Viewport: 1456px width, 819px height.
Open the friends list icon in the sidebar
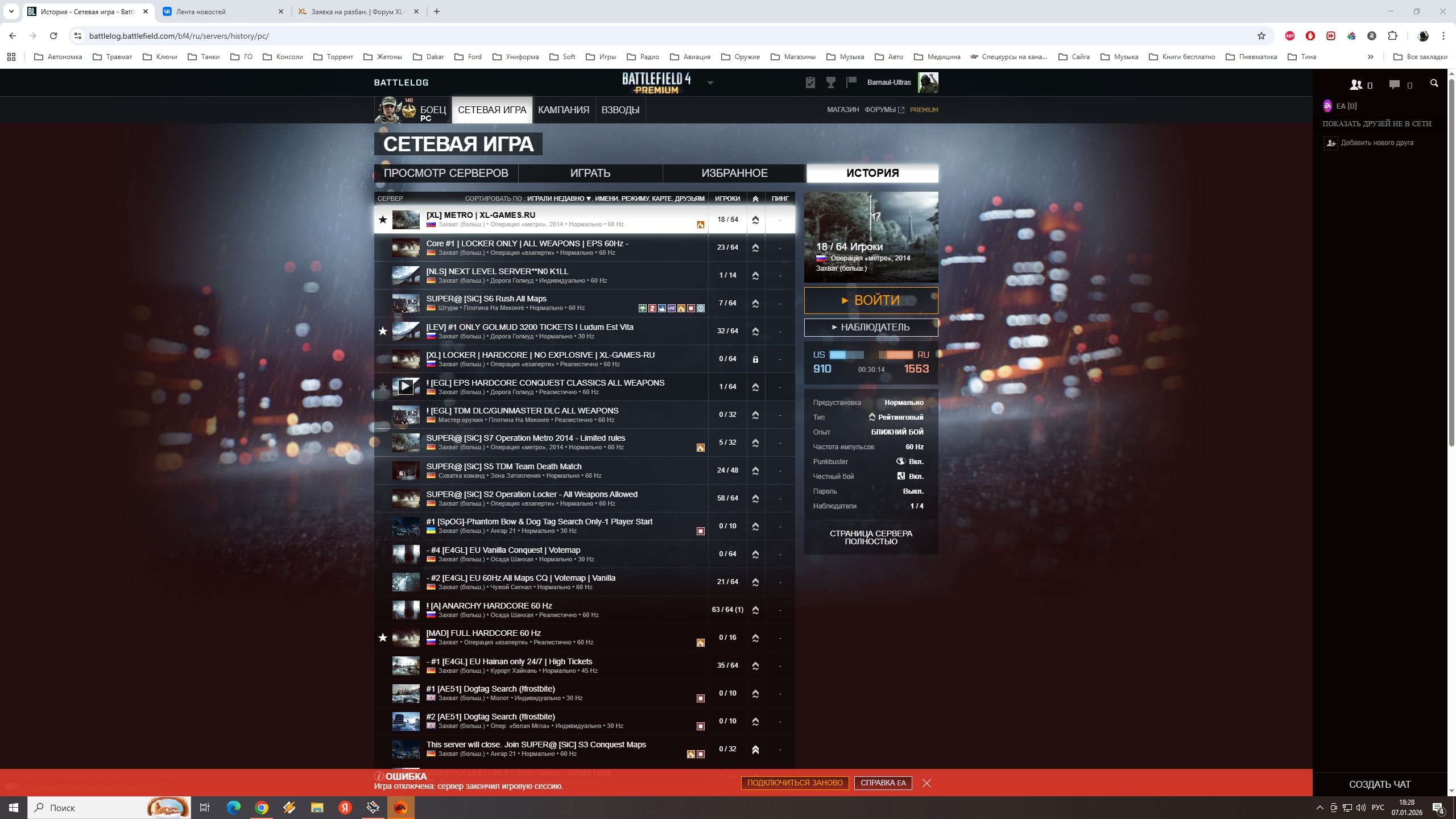(x=1356, y=85)
